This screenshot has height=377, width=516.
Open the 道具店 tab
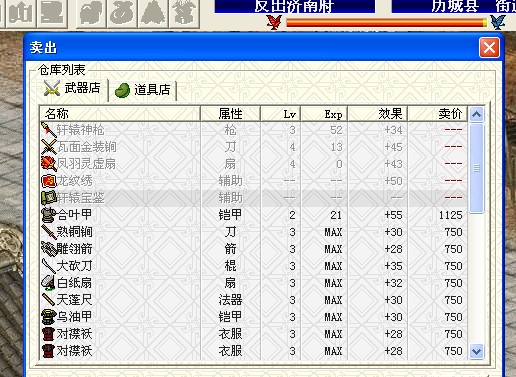click(x=143, y=90)
